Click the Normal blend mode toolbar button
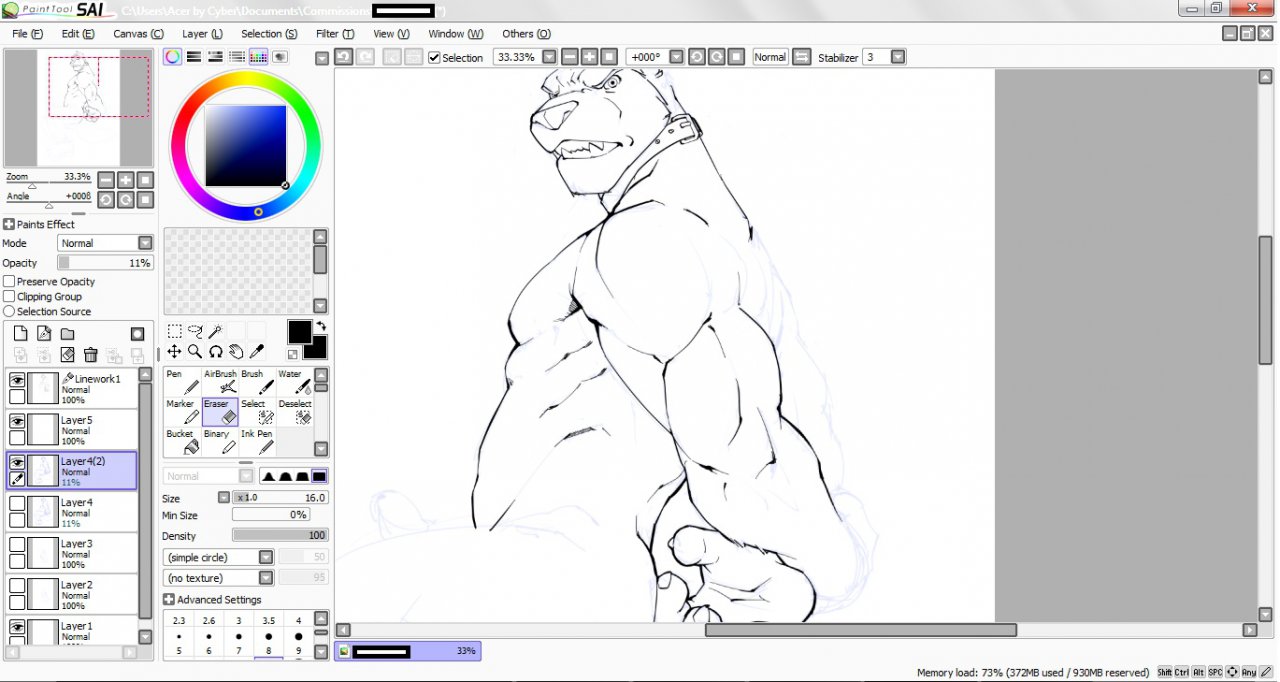This screenshot has width=1280, height=682. (x=770, y=57)
